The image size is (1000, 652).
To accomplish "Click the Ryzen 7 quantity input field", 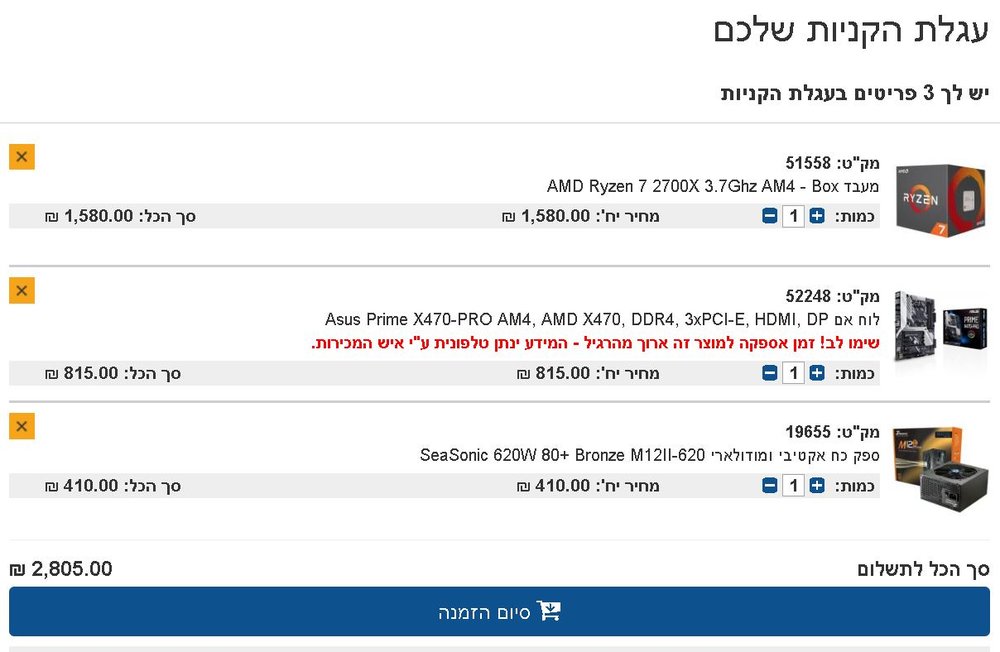I will pos(793,216).
